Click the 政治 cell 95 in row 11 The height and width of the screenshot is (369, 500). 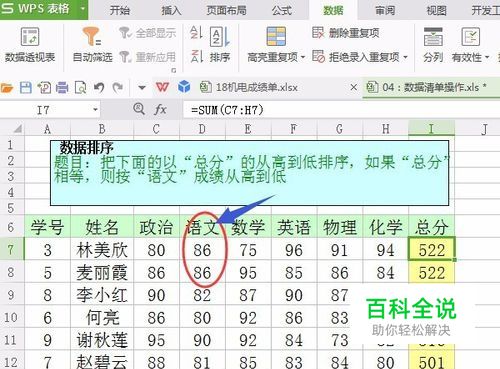pyautogui.click(x=156, y=340)
